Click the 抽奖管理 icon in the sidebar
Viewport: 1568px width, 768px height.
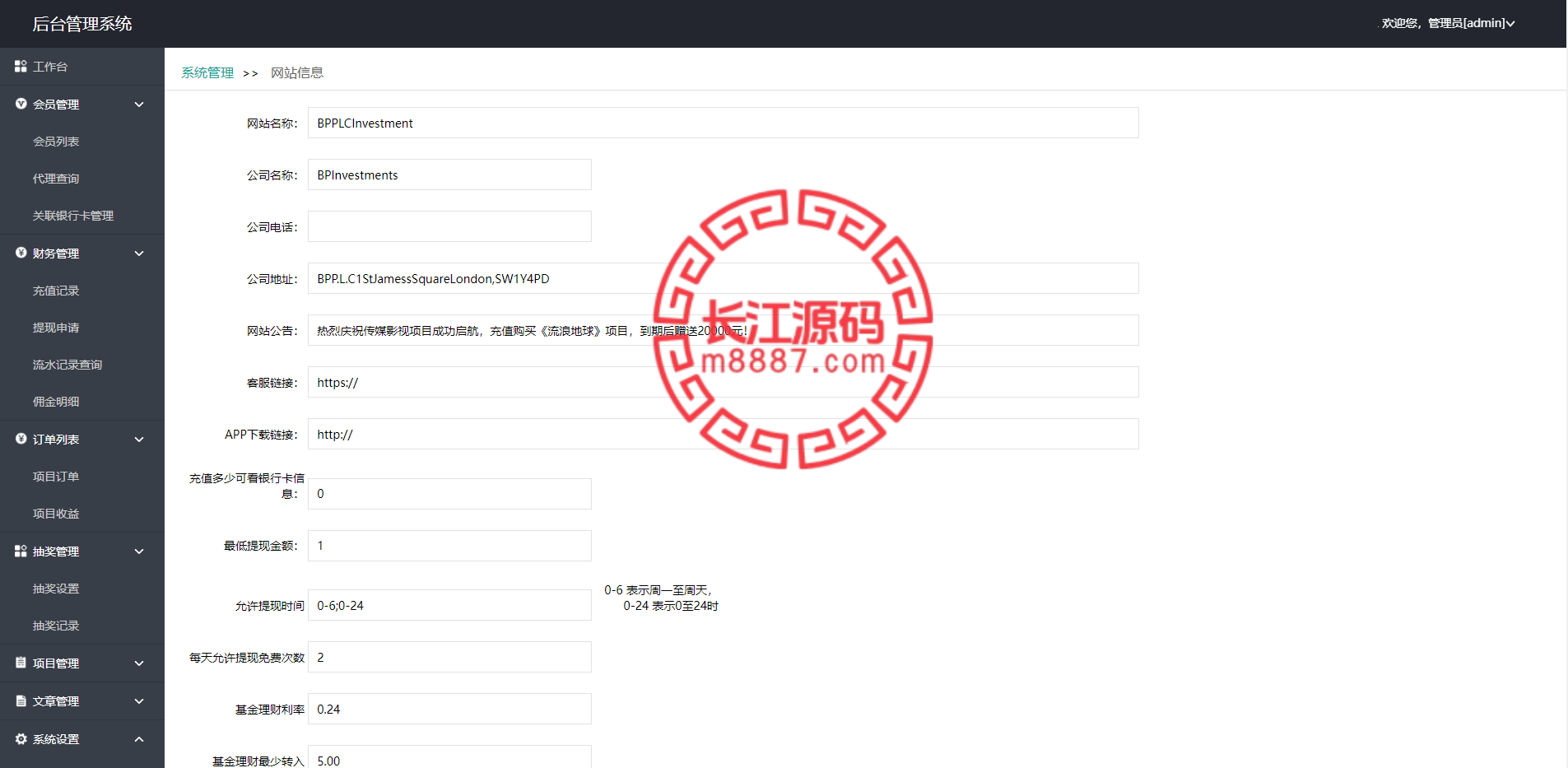coord(21,551)
